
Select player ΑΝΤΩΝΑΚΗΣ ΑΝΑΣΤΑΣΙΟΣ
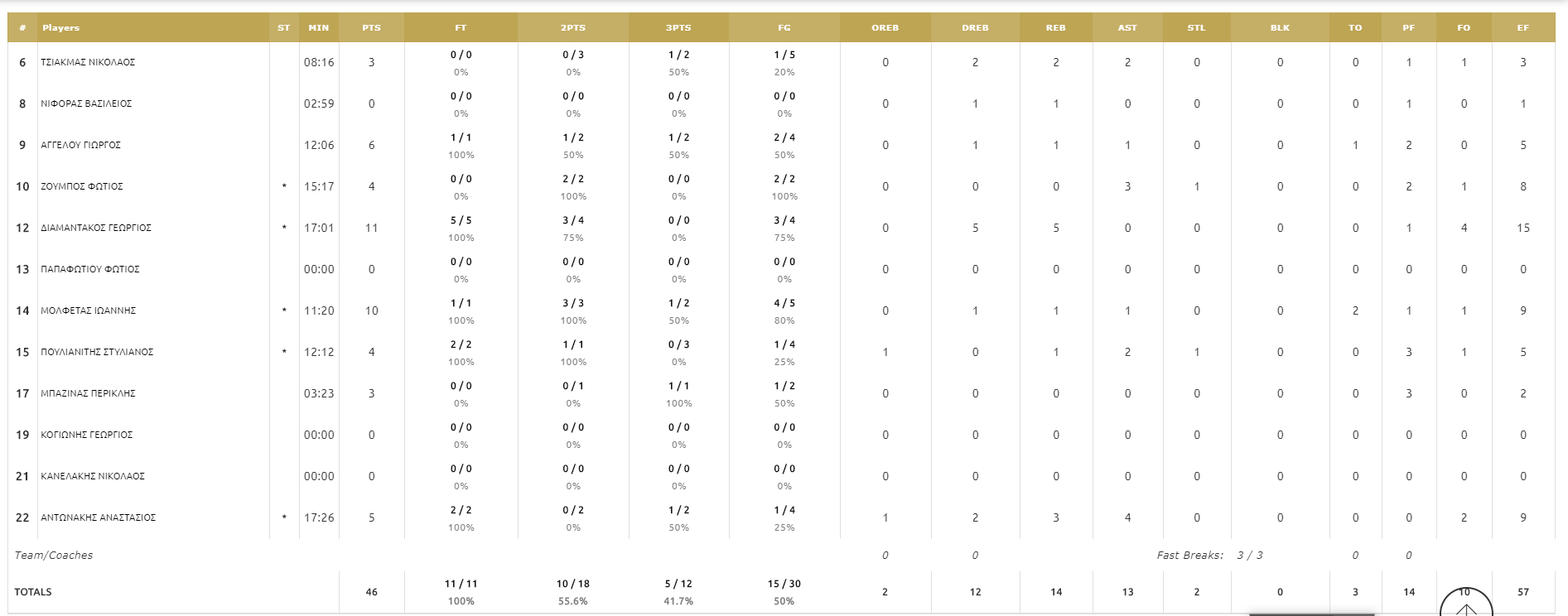(x=99, y=518)
